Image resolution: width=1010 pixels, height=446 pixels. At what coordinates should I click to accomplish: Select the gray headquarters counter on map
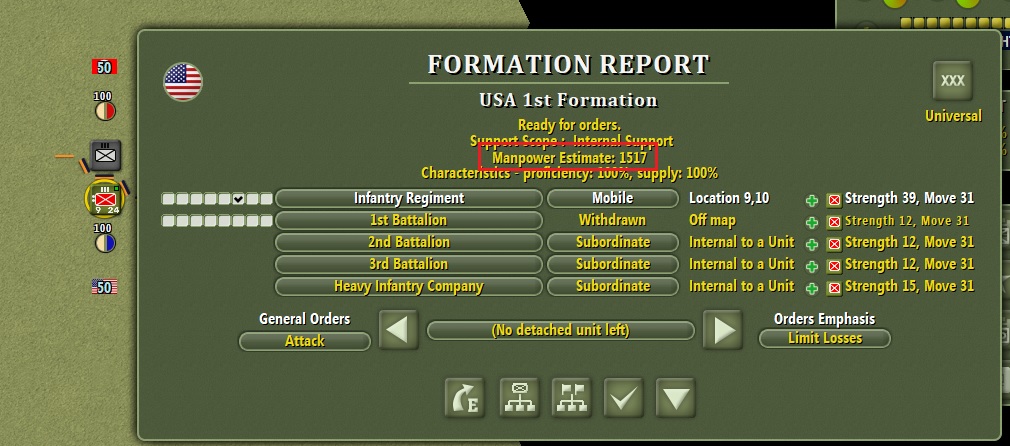coord(105,155)
